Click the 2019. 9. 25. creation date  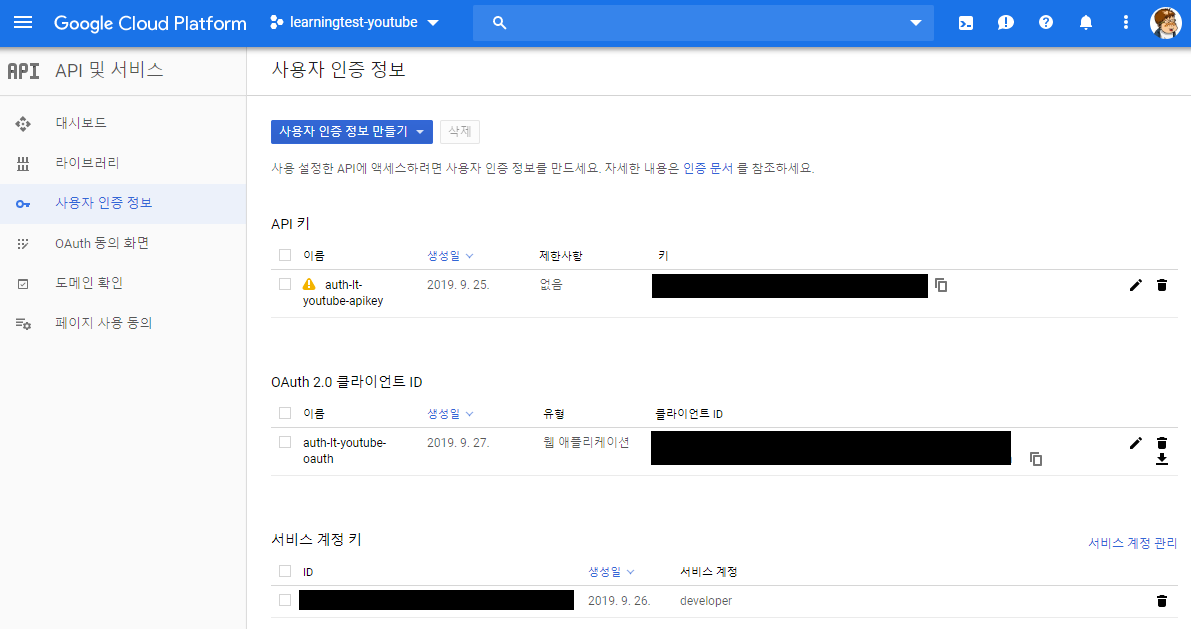coord(458,285)
